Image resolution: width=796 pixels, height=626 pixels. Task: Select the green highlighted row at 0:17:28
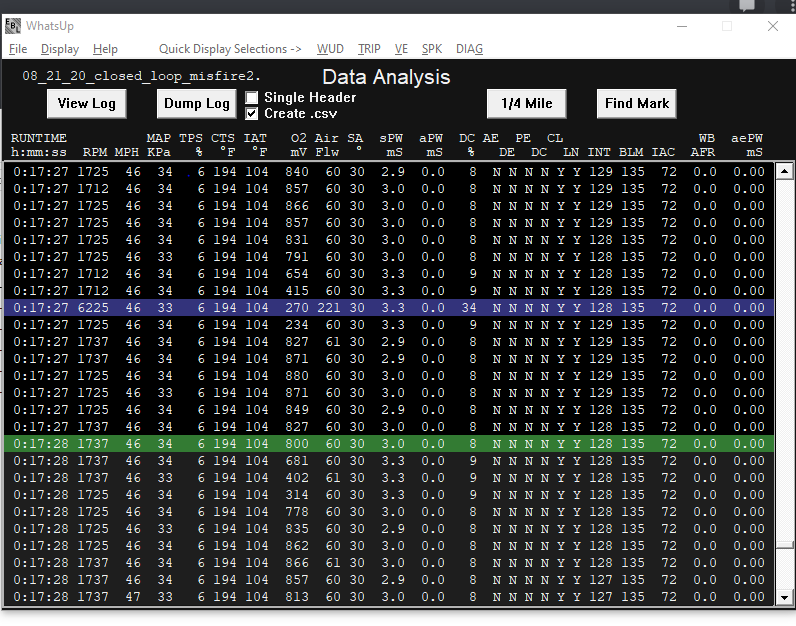390,444
